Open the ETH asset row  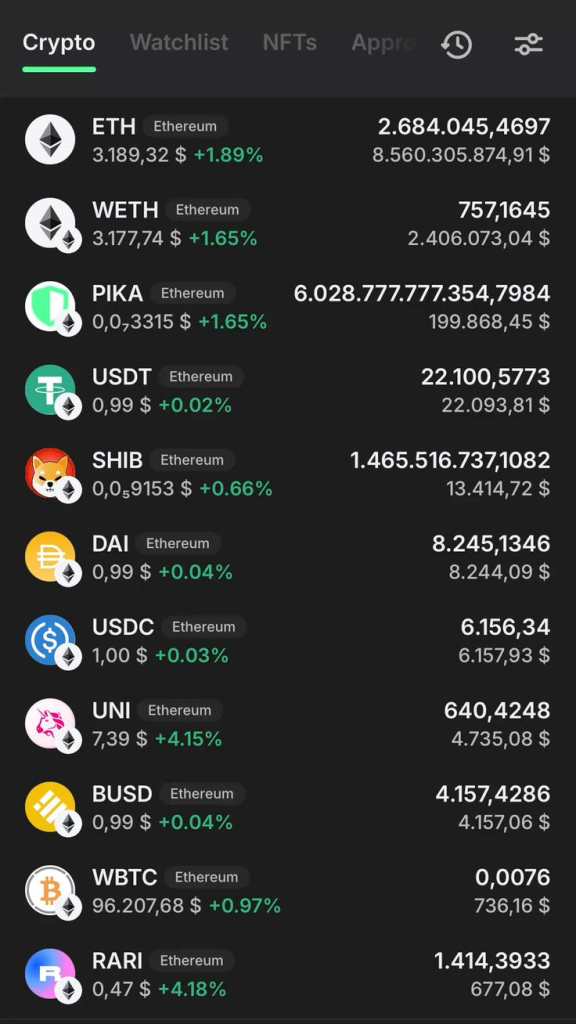coord(288,138)
